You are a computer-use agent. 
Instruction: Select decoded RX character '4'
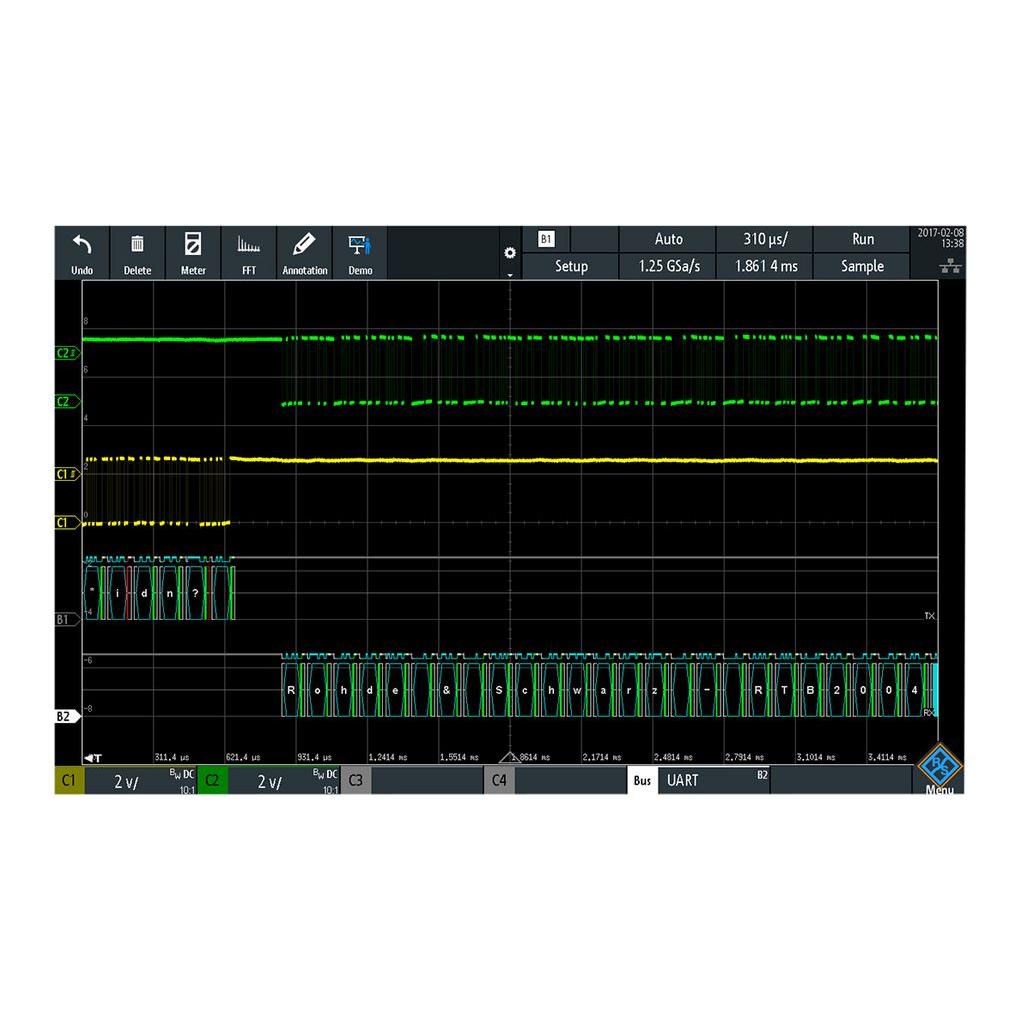pos(914,690)
